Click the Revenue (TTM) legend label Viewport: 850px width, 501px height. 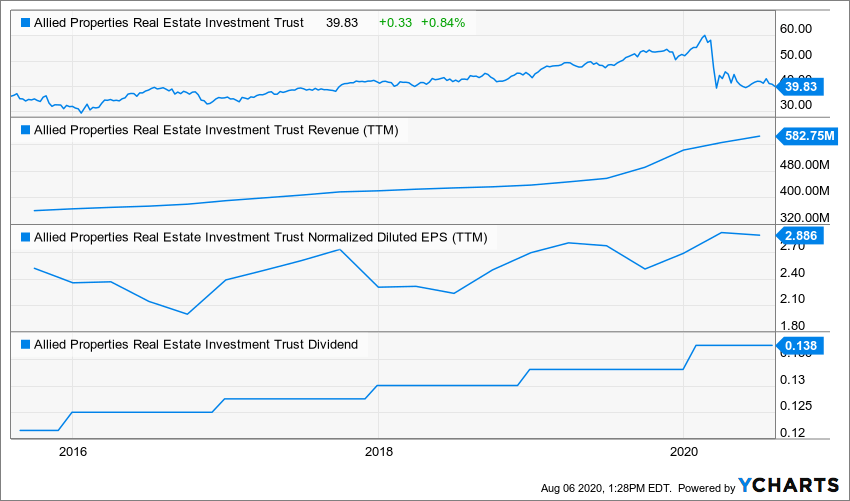(216, 130)
